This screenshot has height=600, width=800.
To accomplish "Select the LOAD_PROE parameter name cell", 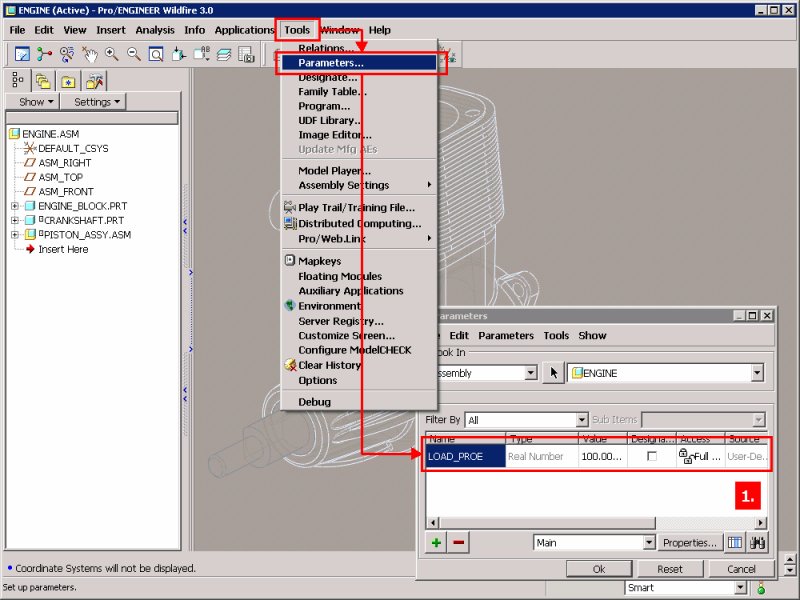I will click(465, 456).
